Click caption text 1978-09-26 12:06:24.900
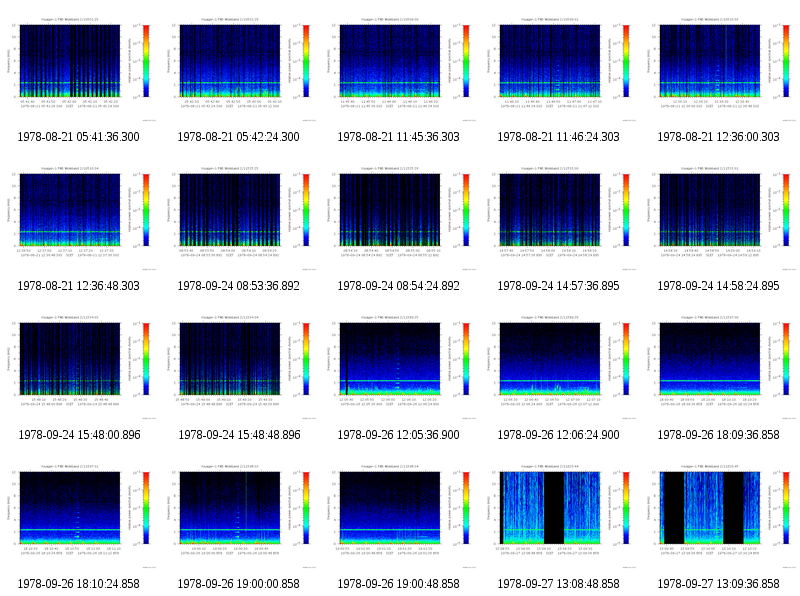Viewport: 800px width, 596px height. point(559,435)
